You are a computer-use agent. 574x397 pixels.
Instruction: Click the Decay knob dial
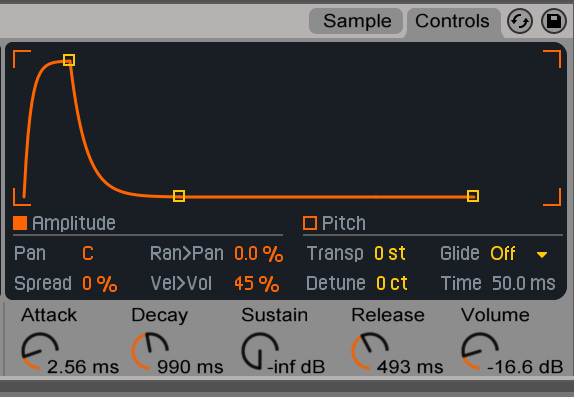pyautogui.click(x=150, y=351)
